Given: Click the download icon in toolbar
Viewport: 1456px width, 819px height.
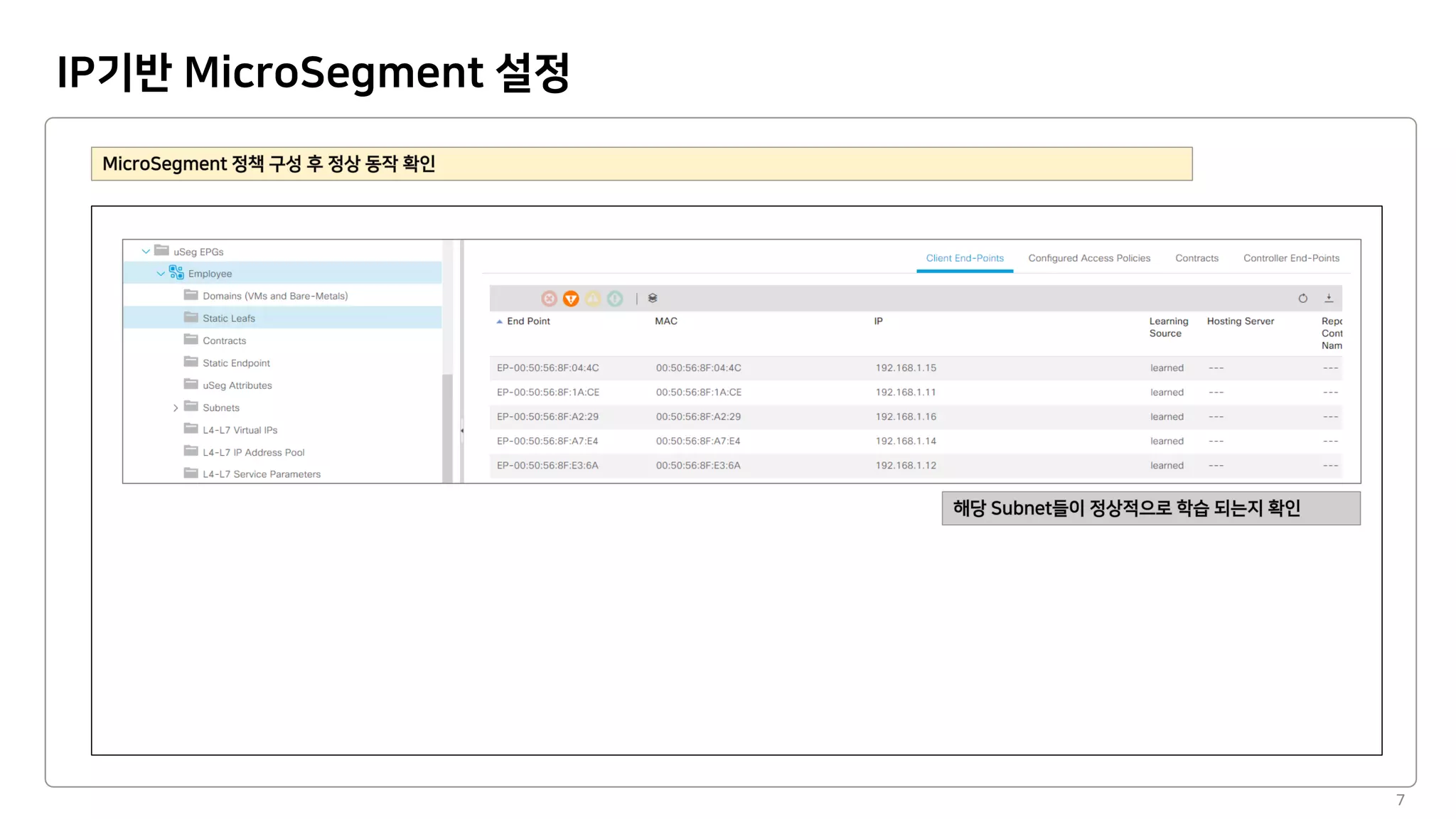Looking at the screenshot, I should (x=1329, y=299).
